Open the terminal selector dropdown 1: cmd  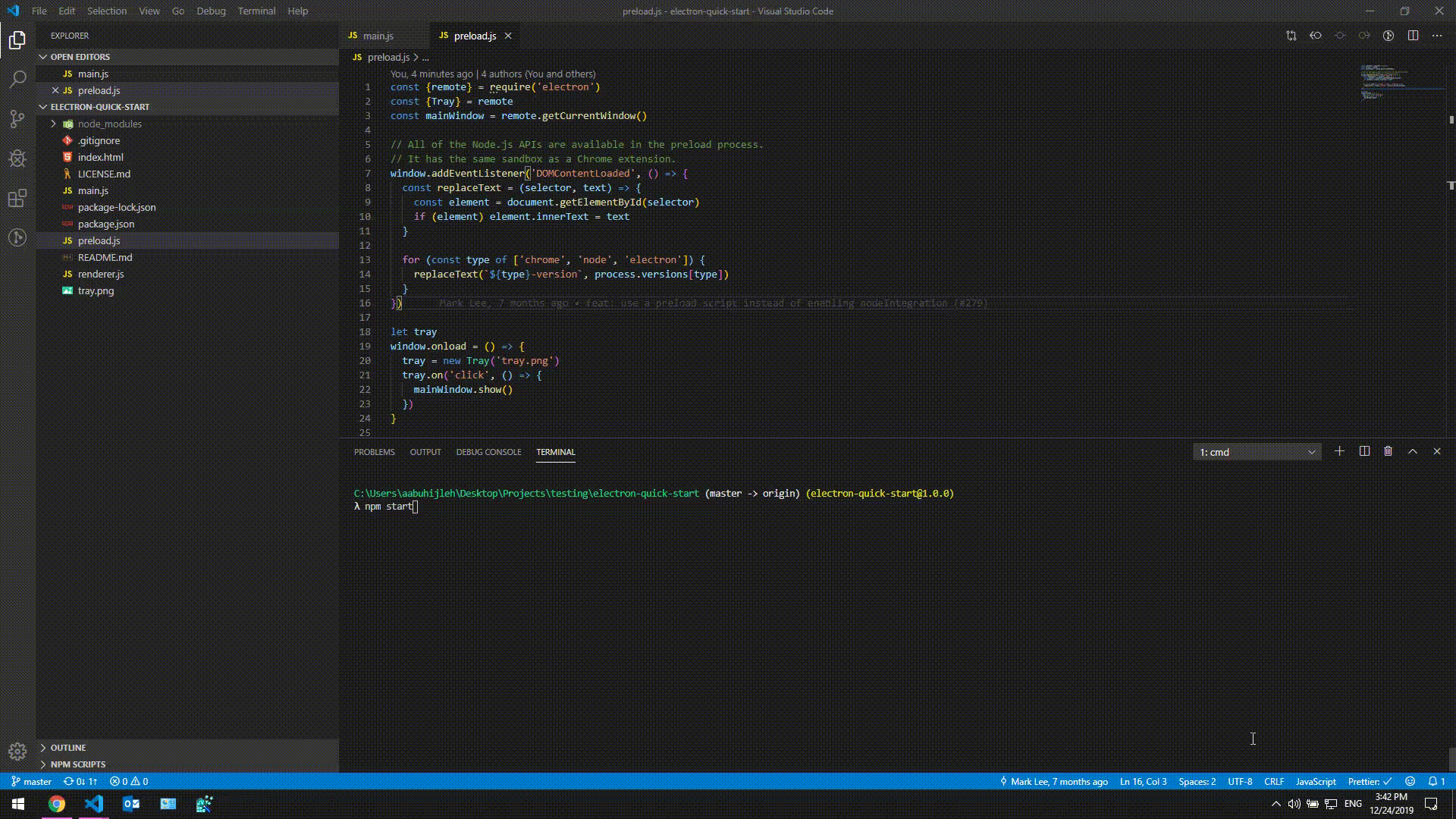click(1257, 452)
